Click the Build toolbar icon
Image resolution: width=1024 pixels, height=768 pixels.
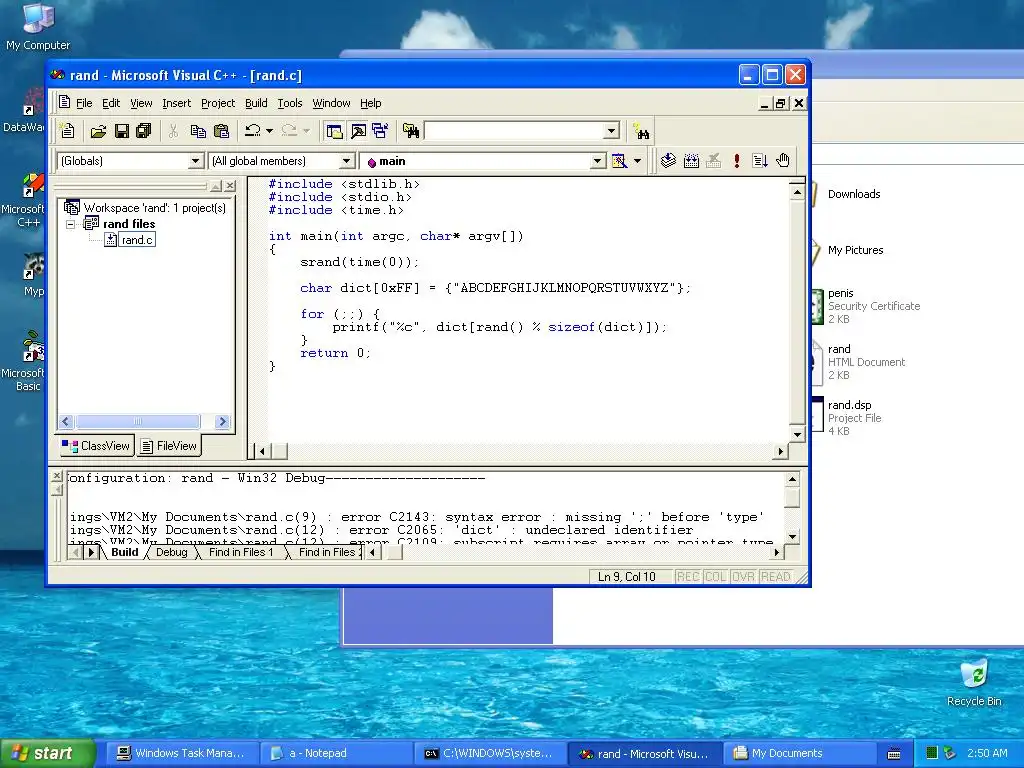click(691, 161)
